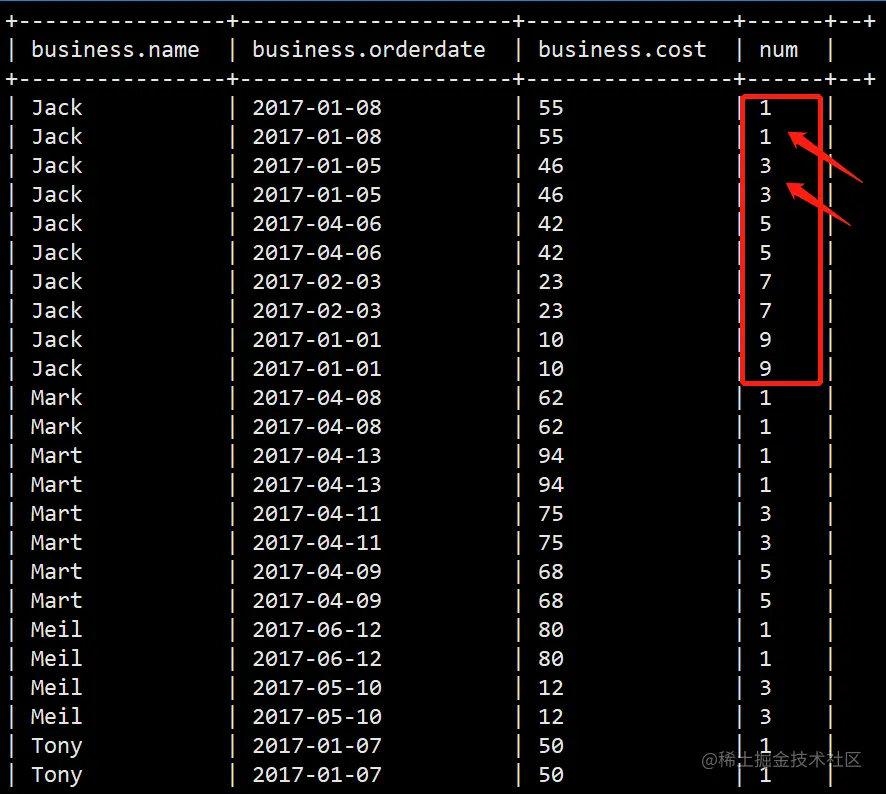Click num 9 in the lower 2017-01-01 row

point(765,368)
